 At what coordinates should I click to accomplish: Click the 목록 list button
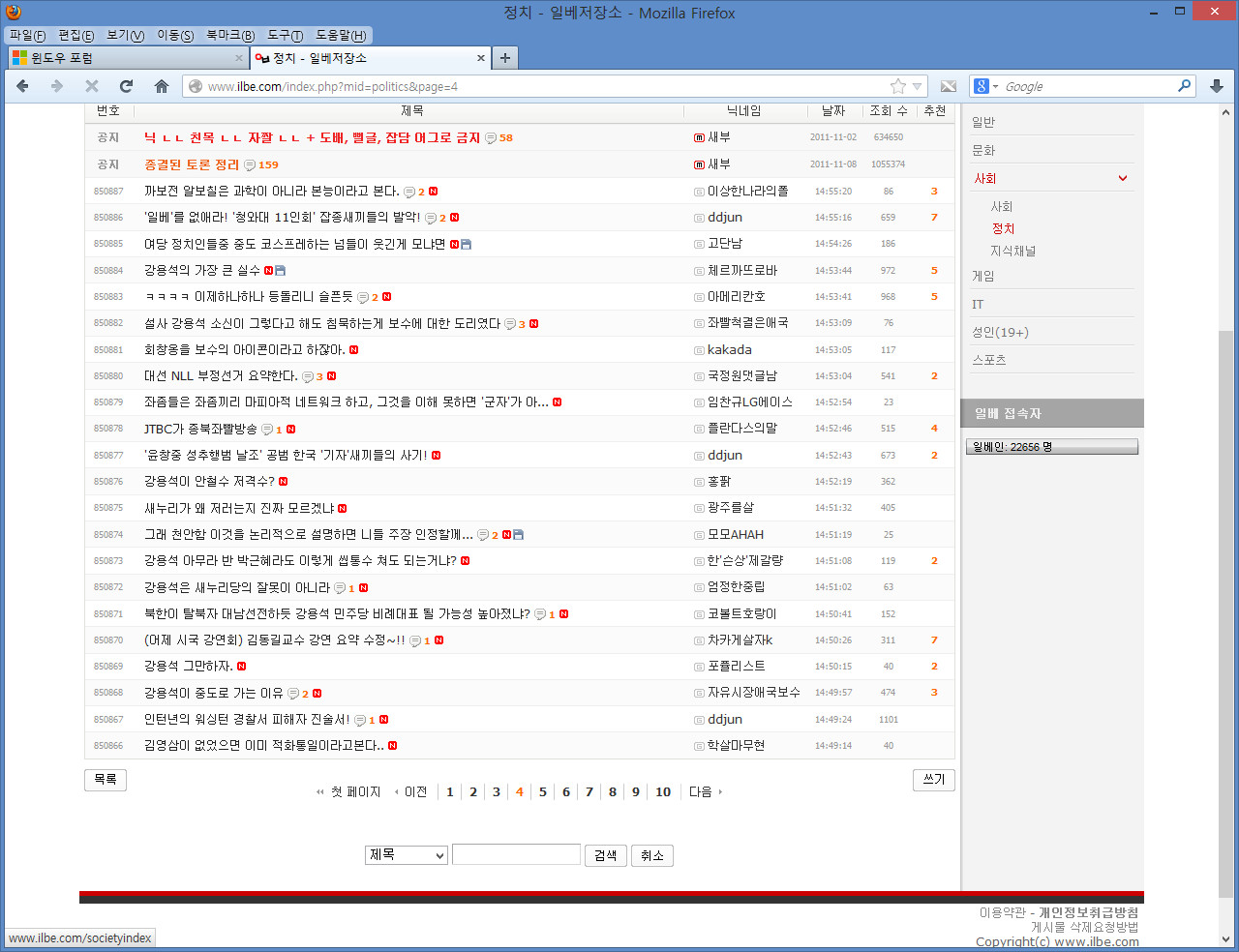click(x=106, y=780)
